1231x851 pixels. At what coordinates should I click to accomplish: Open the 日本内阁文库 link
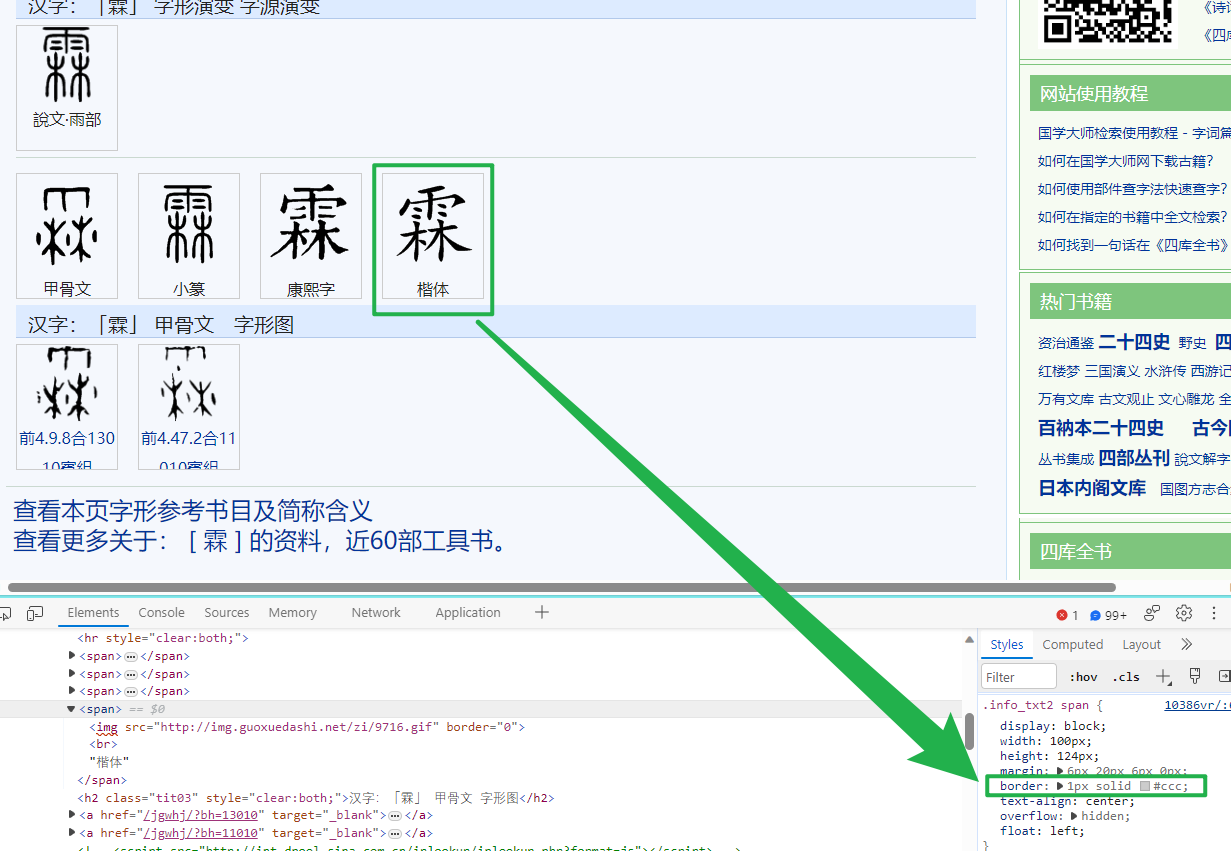click(x=1092, y=488)
